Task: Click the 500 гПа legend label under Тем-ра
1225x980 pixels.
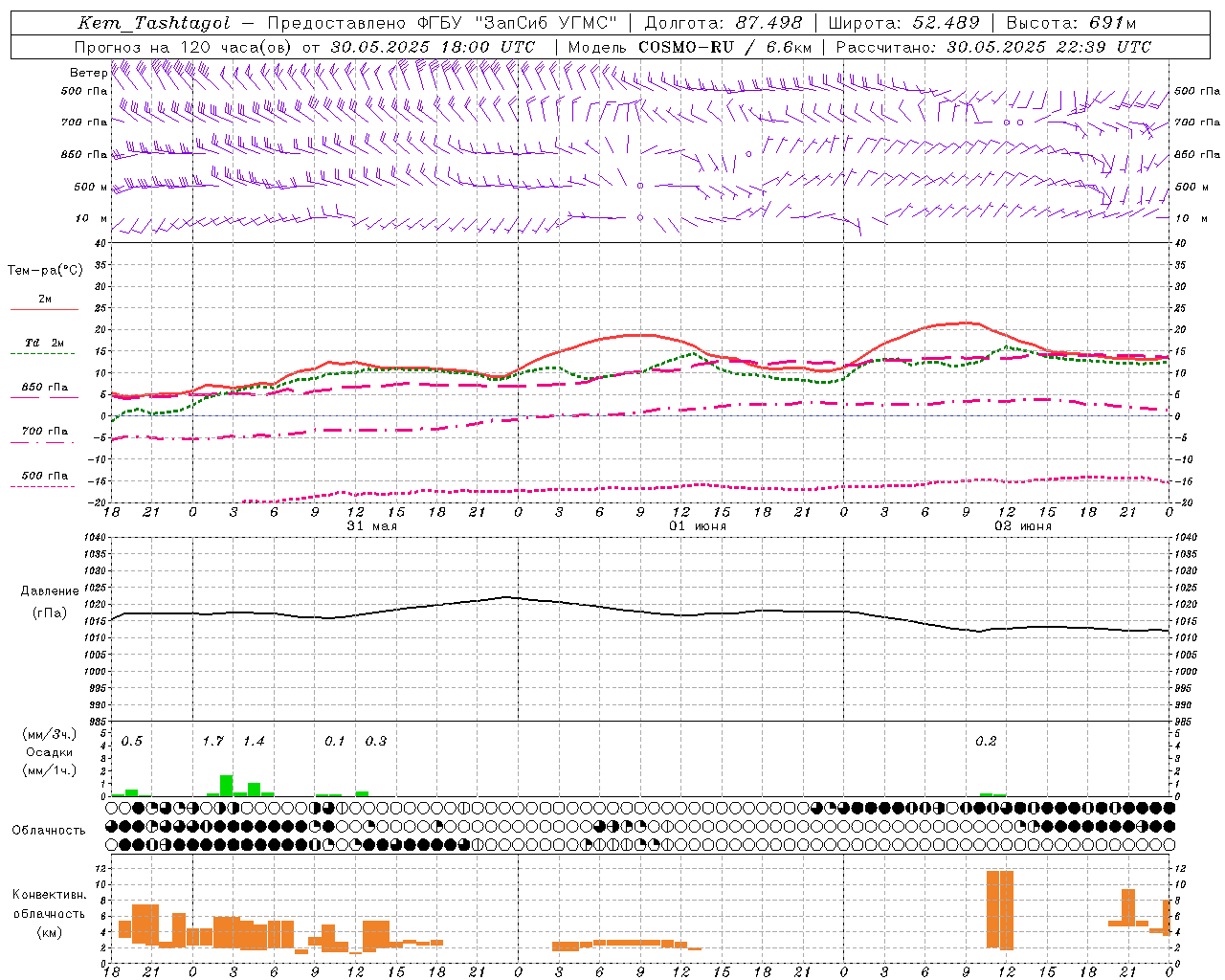Action: 44,476
